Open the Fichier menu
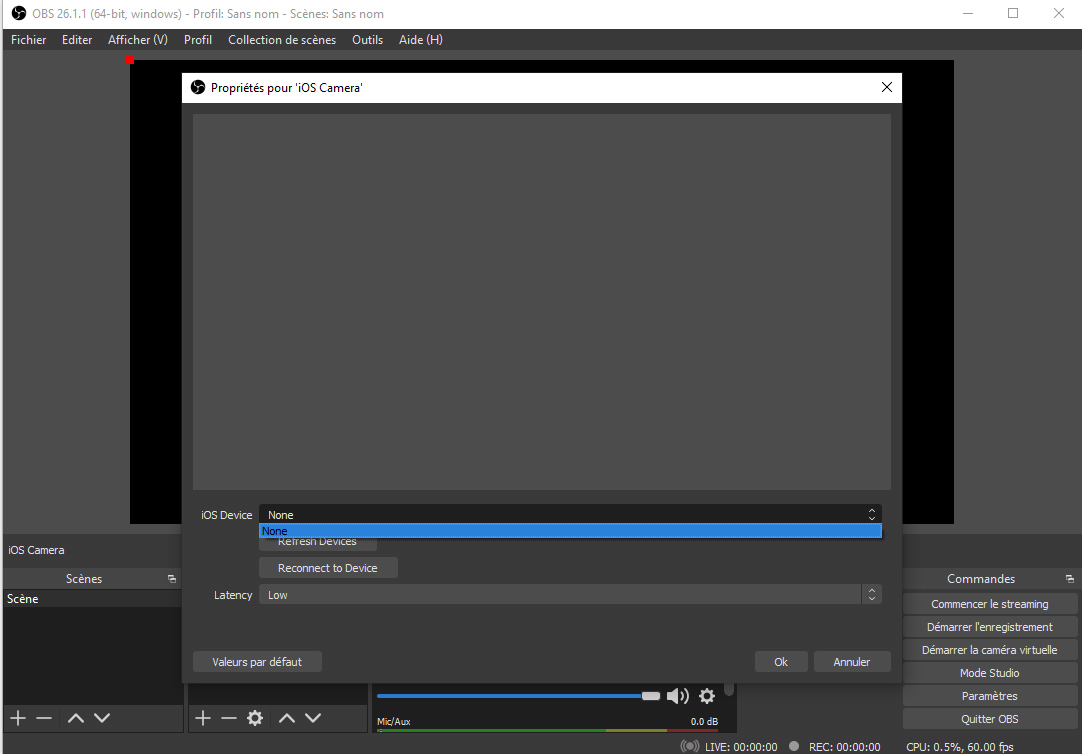This screenshot has width=1082, height=754. pos(29,40)
